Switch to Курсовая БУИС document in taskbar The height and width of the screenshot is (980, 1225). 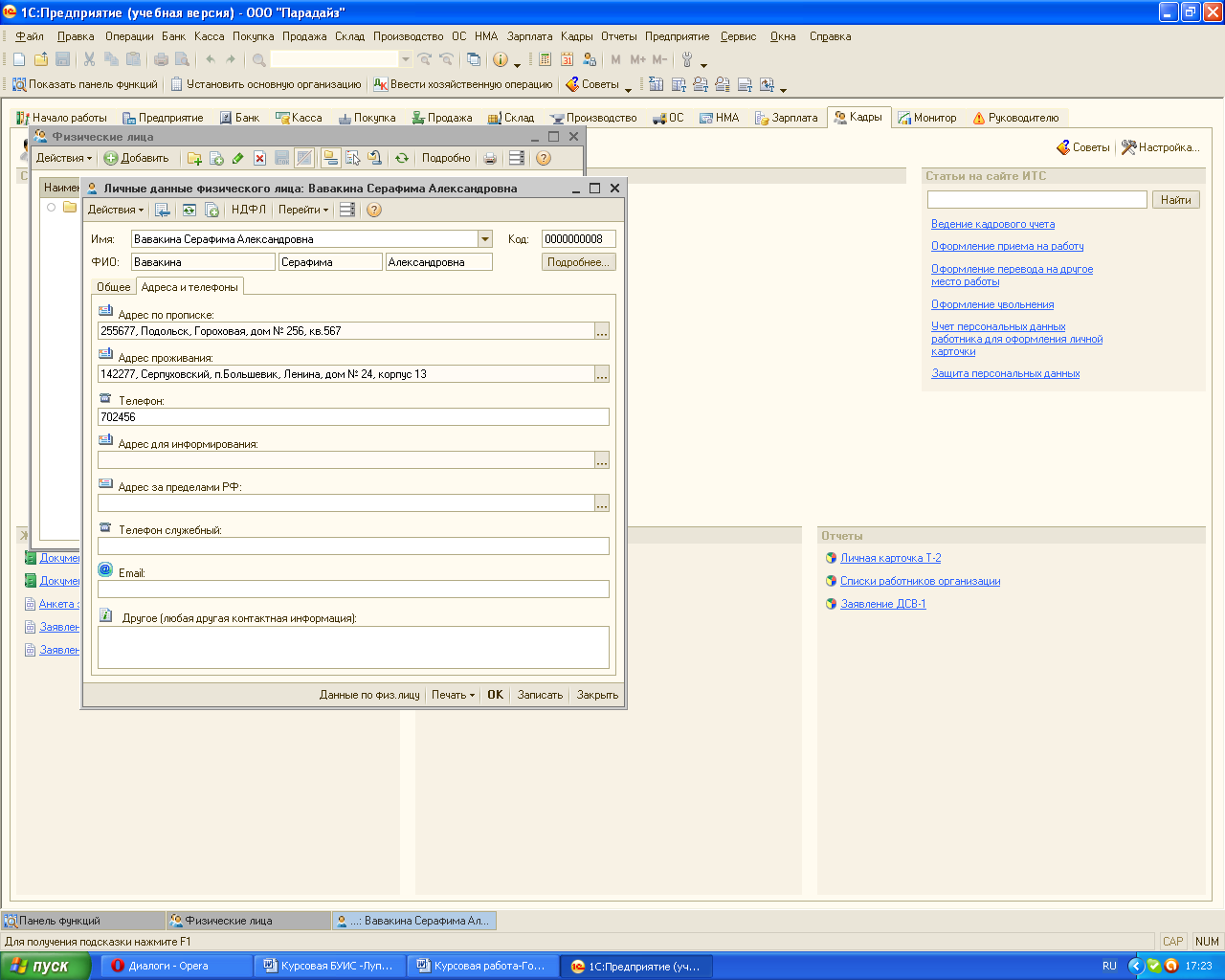[x=328, y=966]
